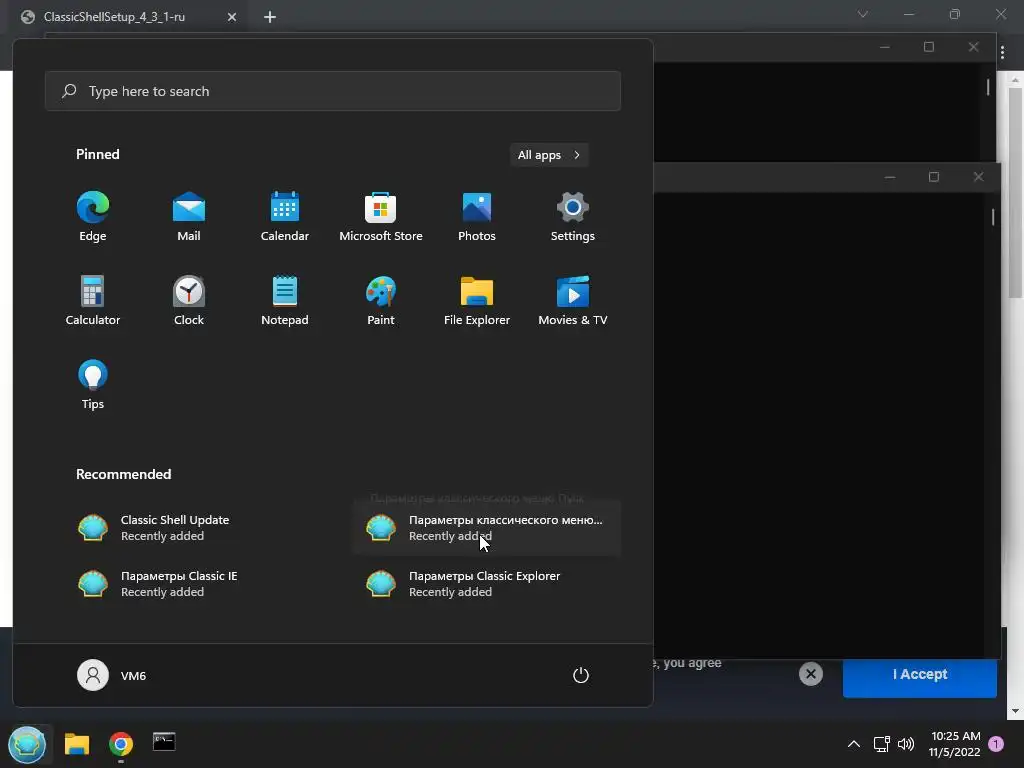Launch Calculator
Image resolution: width=1024 pixels, height=768 pixels.
pos(93,301)
